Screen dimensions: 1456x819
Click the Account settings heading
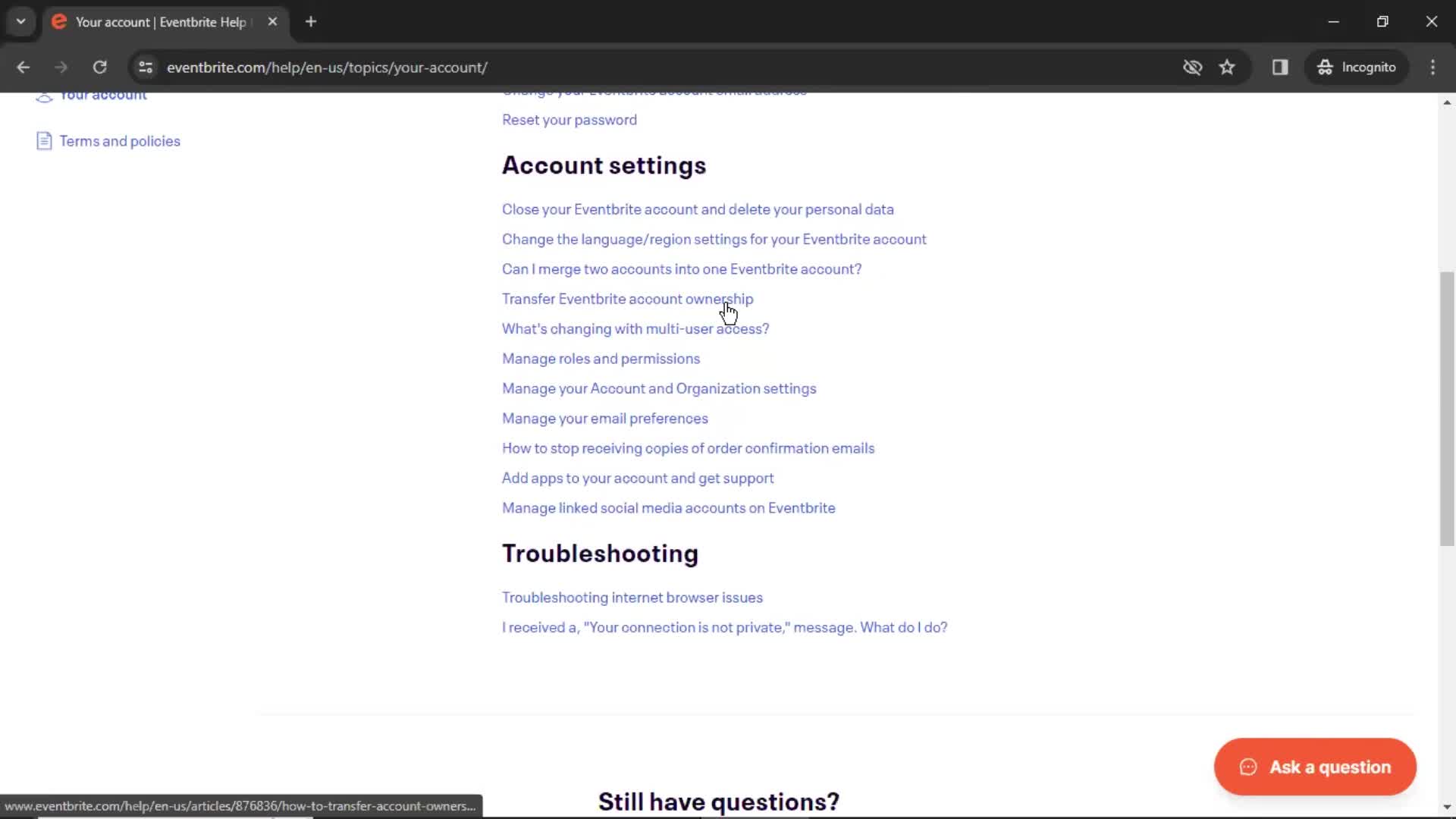coord(604,165)
